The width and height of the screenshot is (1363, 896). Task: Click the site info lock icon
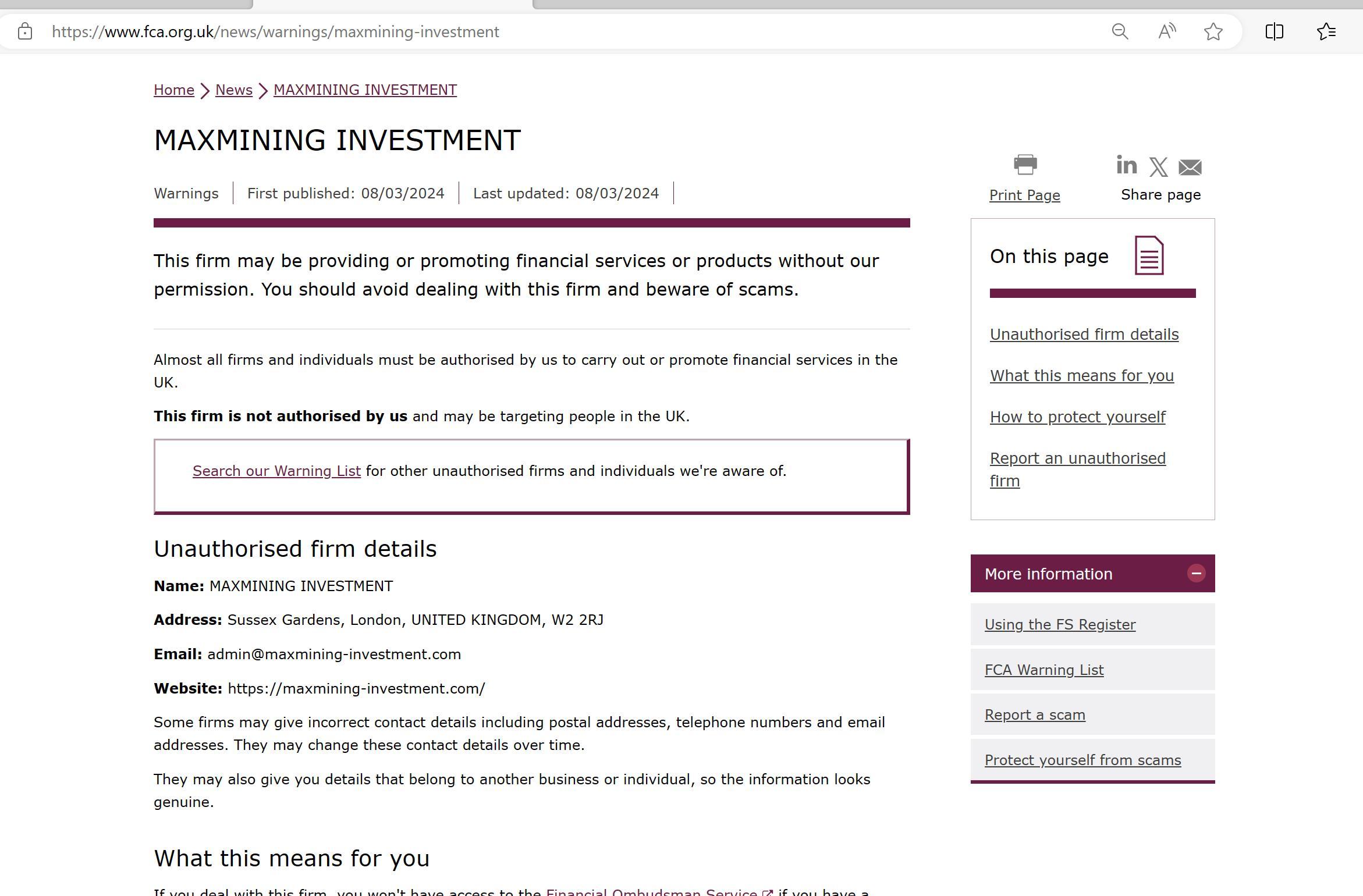pos(25,31)
